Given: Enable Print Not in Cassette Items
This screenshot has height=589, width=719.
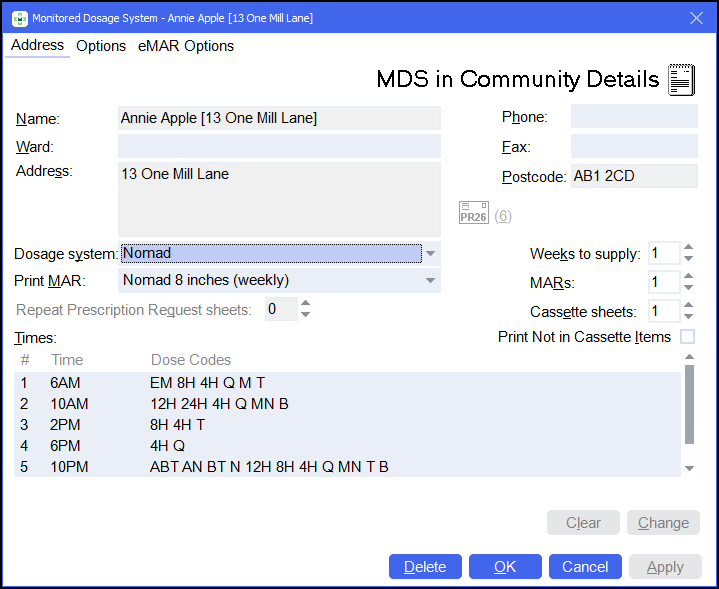Looking at the screenshot, I should (x=687, y=337).
